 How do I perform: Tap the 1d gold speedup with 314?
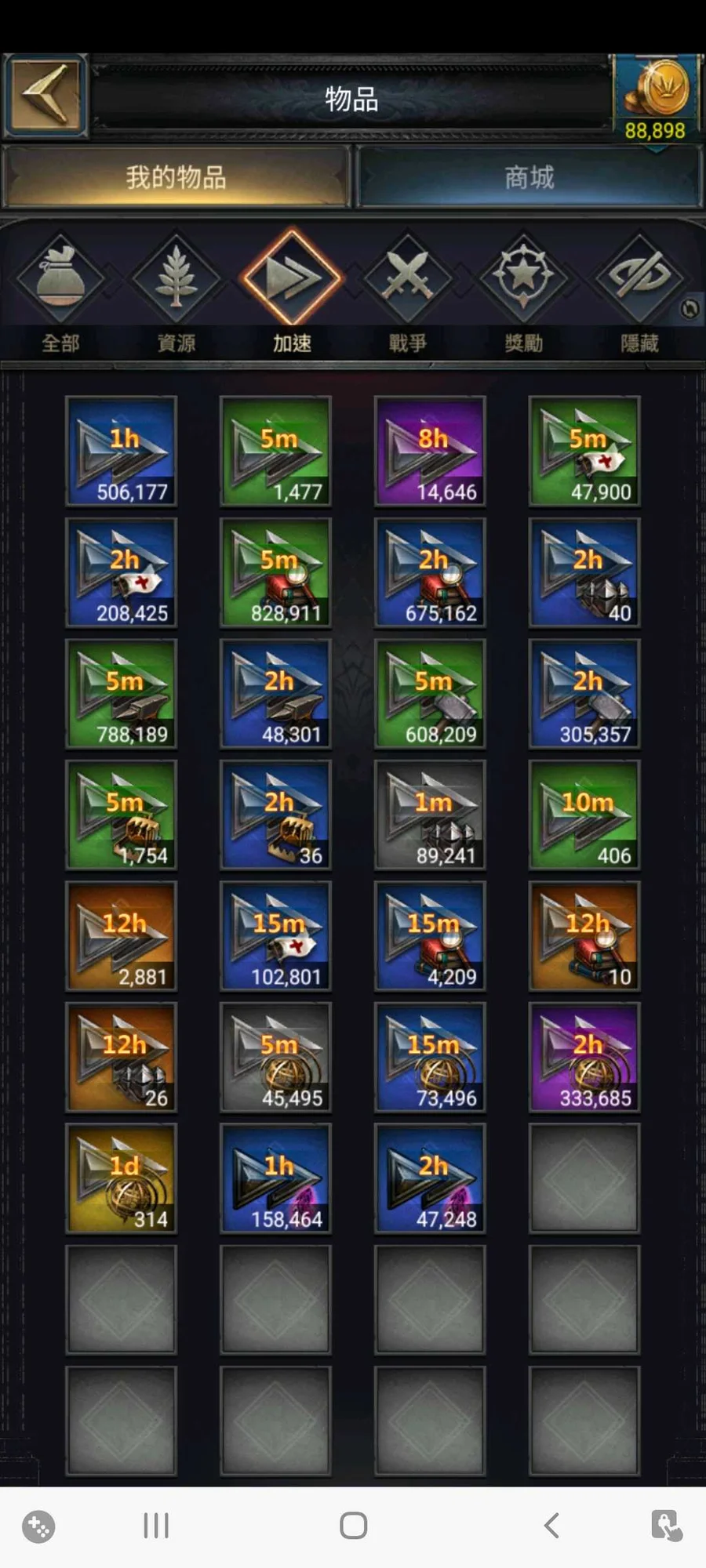pos(121,1178)
